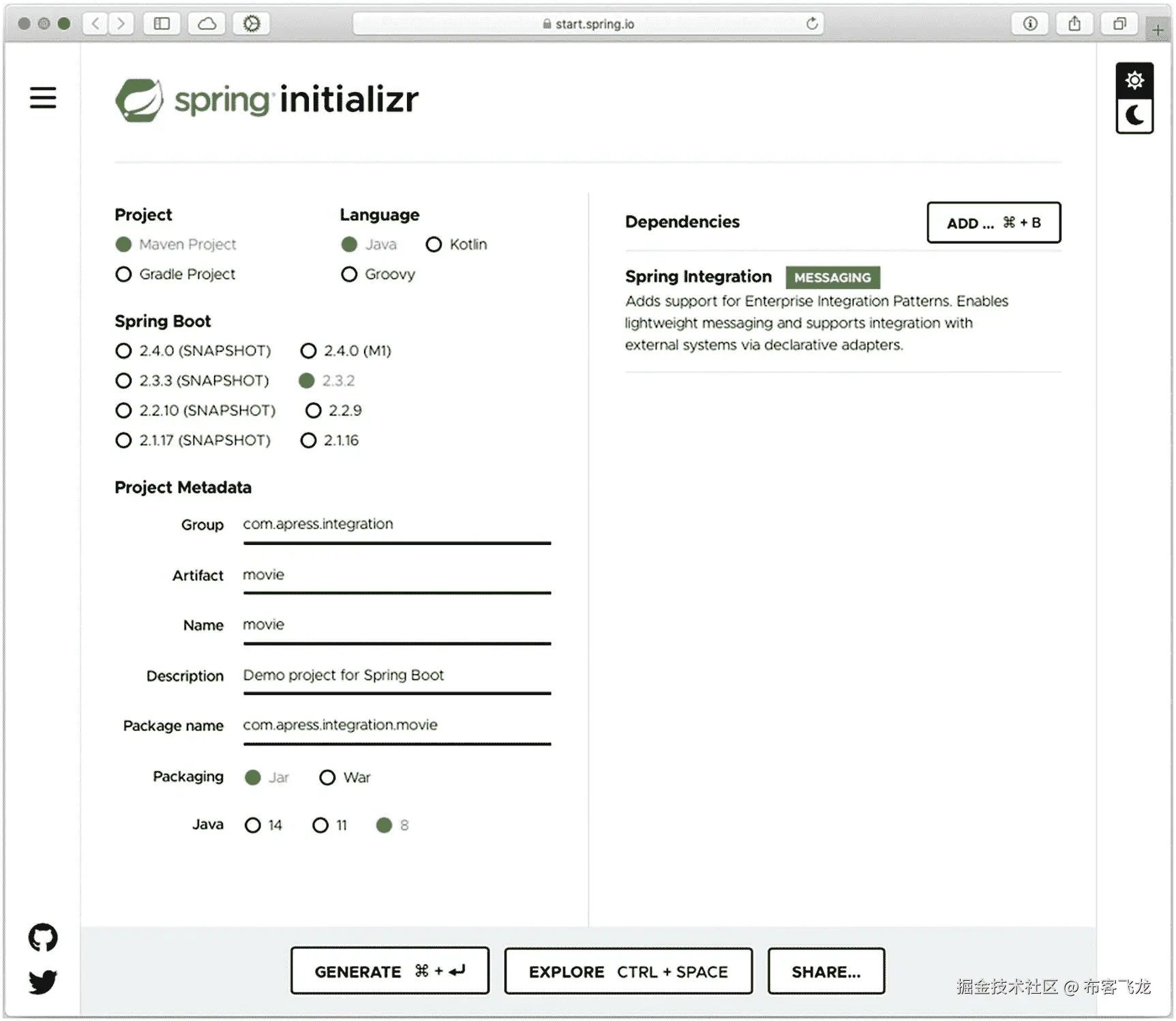Select Gradle Project as project type
Screen dimensions: 1176x1021
(123, 274)
